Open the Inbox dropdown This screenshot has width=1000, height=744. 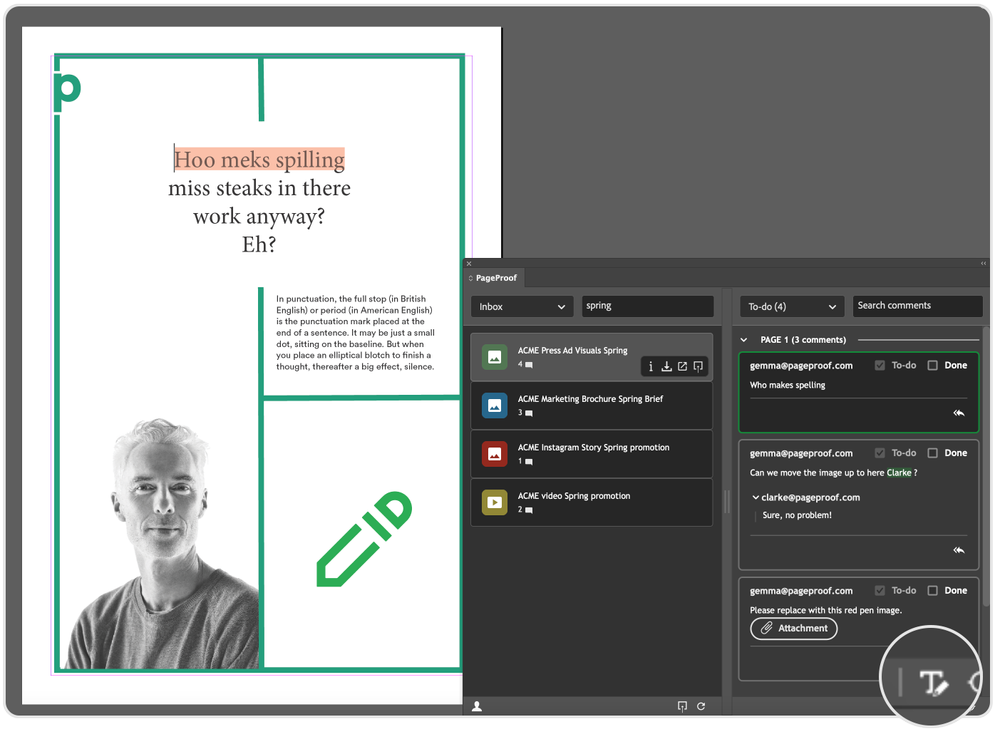point(522,307)
